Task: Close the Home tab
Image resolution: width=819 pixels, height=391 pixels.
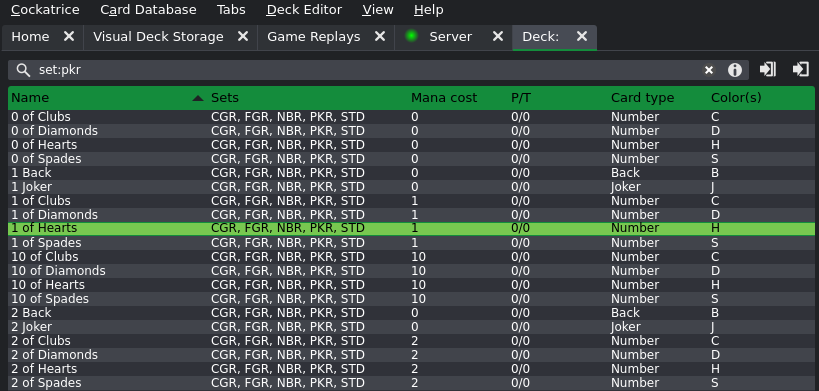Action: click(x=69, y=37)
